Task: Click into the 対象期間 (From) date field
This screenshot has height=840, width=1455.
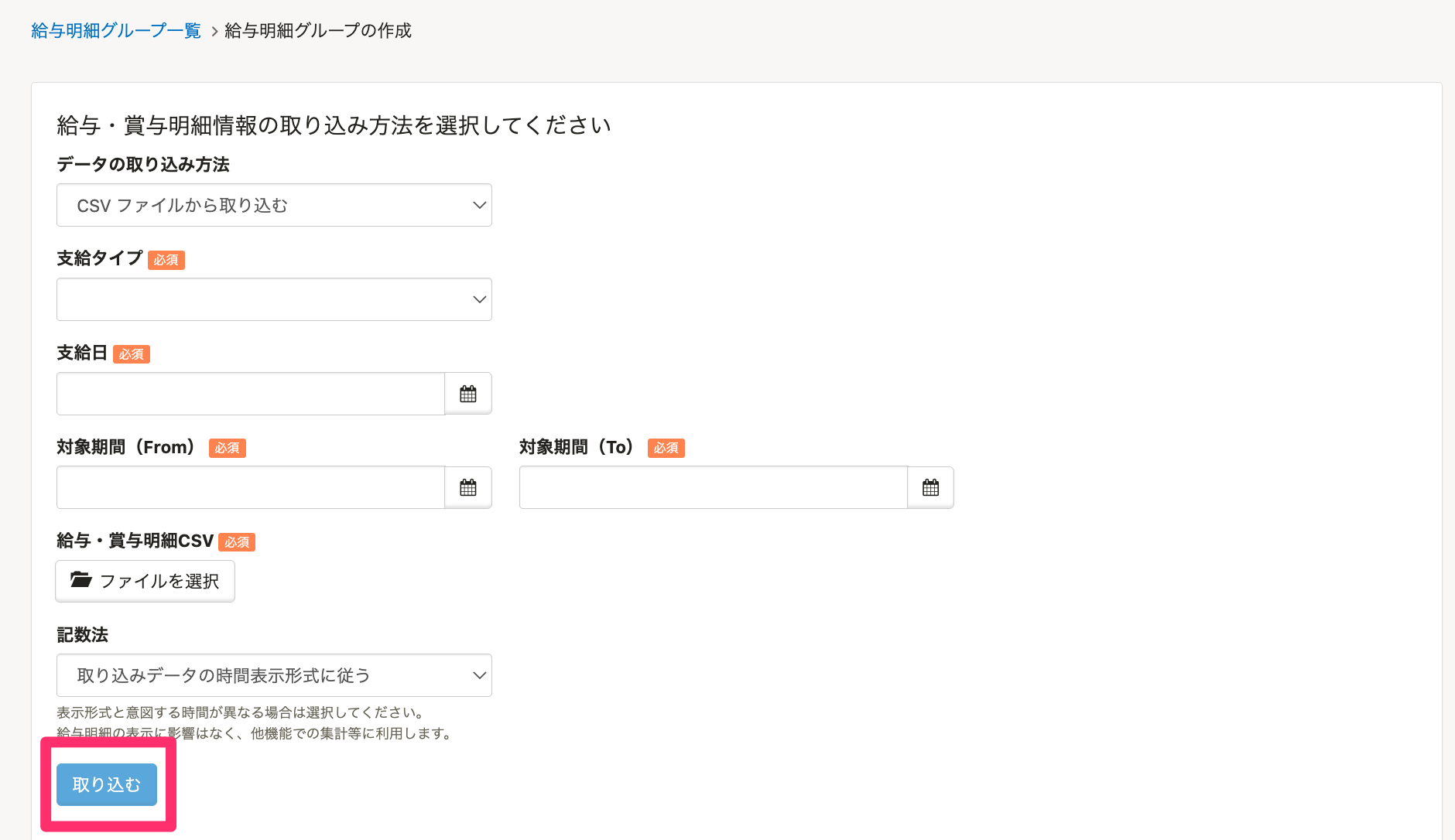Action: (250, 487)
